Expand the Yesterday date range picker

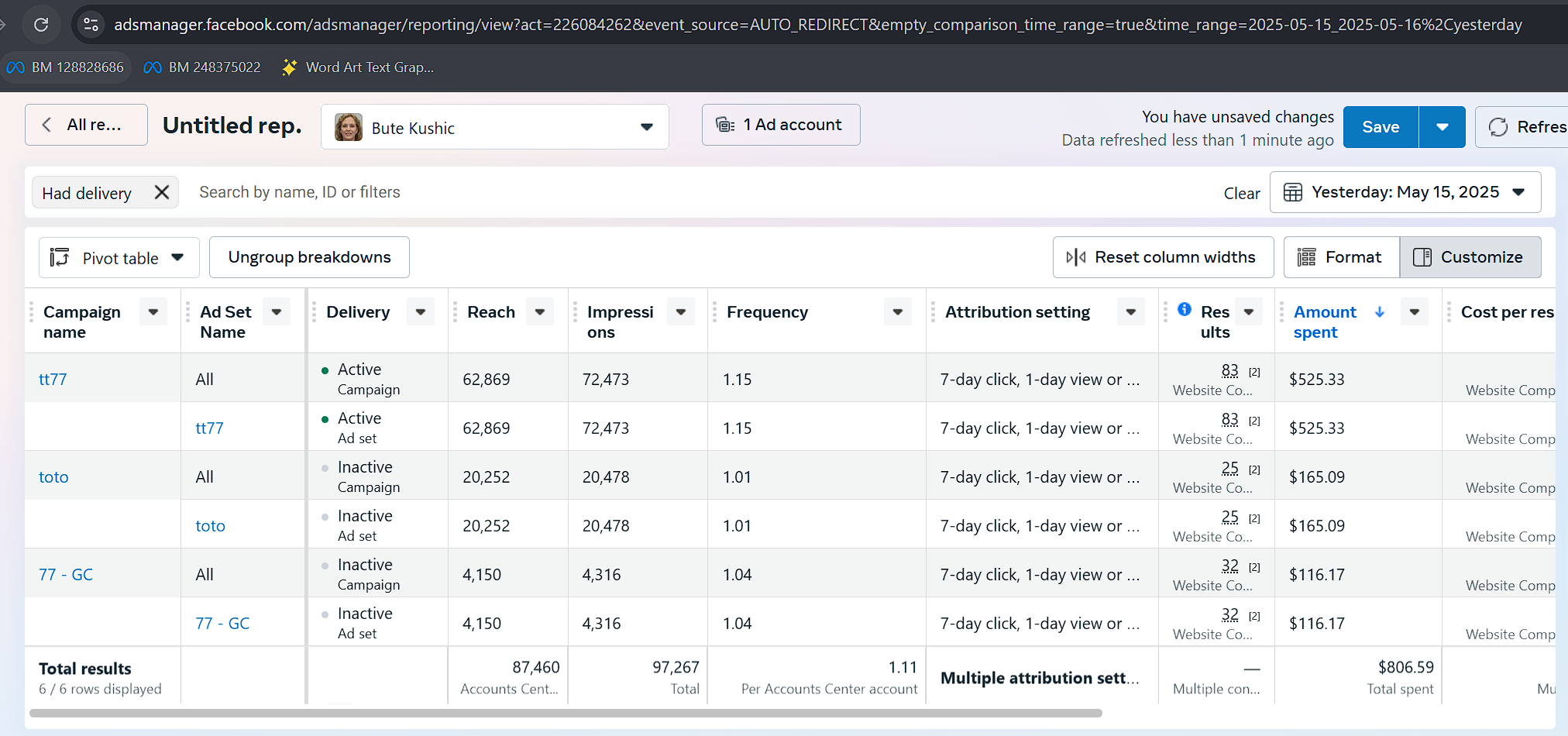click(x=1405, y=192)
